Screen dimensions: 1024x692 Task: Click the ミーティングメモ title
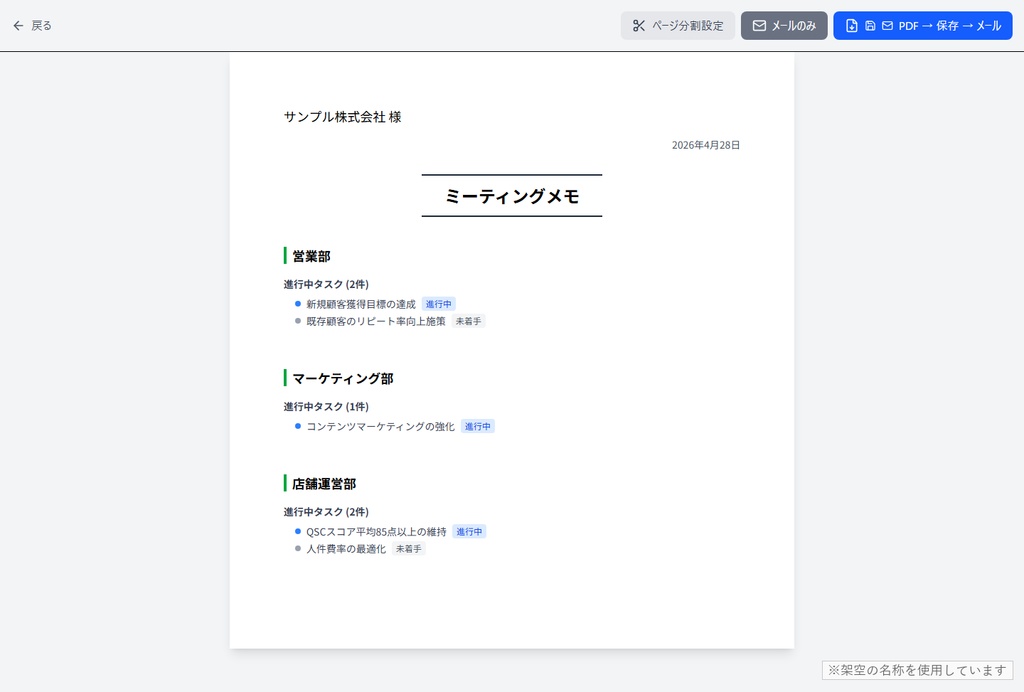pos(512,196)
